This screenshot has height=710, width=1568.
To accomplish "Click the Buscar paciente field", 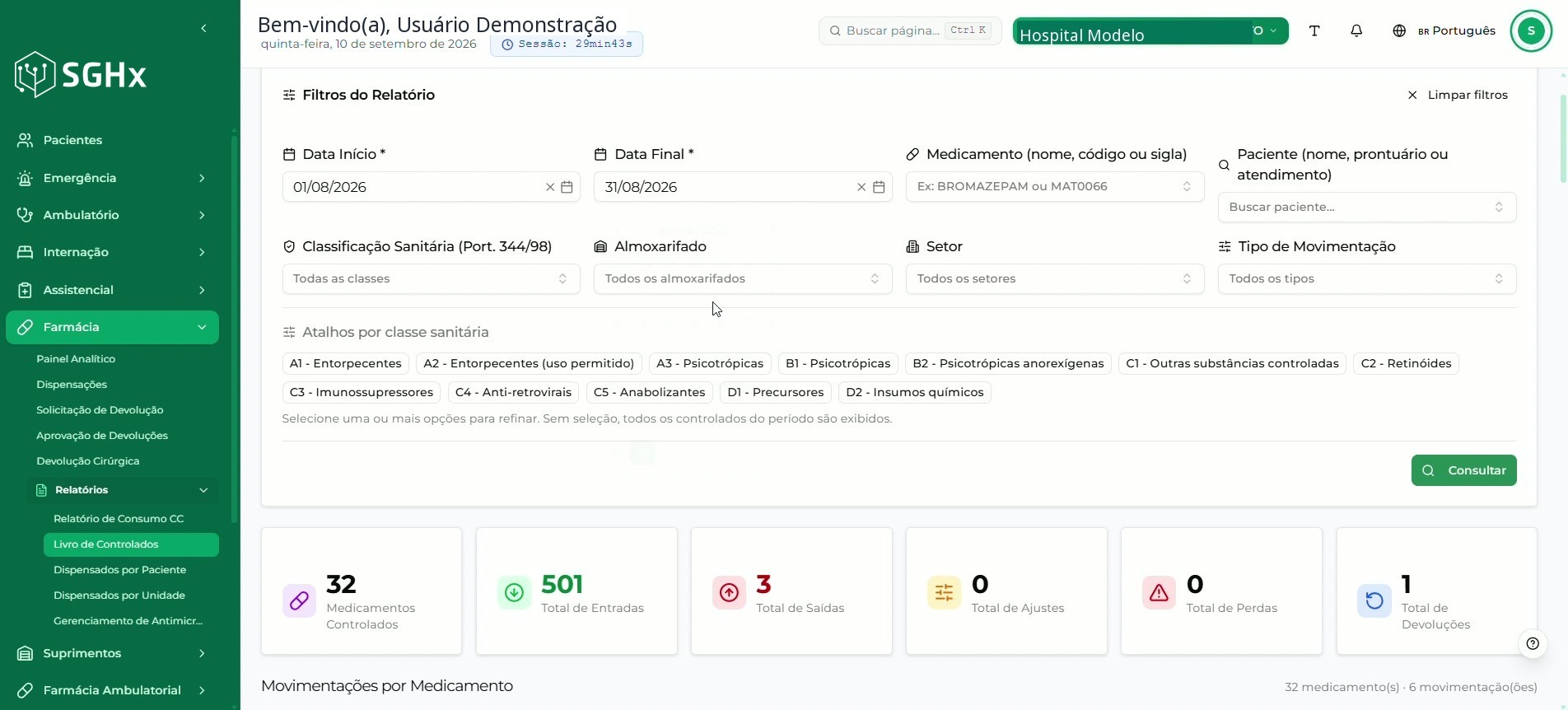I will pyautogui.click(x=1367, y=207).
